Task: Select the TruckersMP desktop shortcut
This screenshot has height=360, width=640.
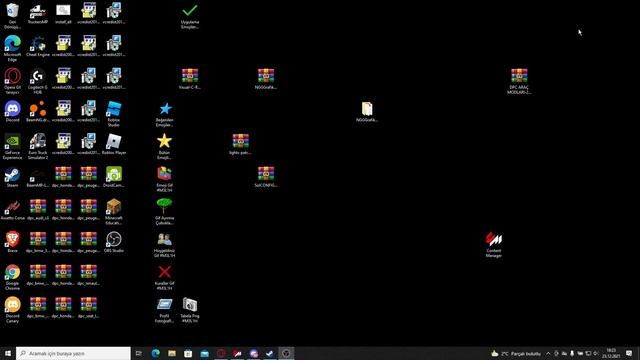Action: pyautogui.click(x=38, y=13)
